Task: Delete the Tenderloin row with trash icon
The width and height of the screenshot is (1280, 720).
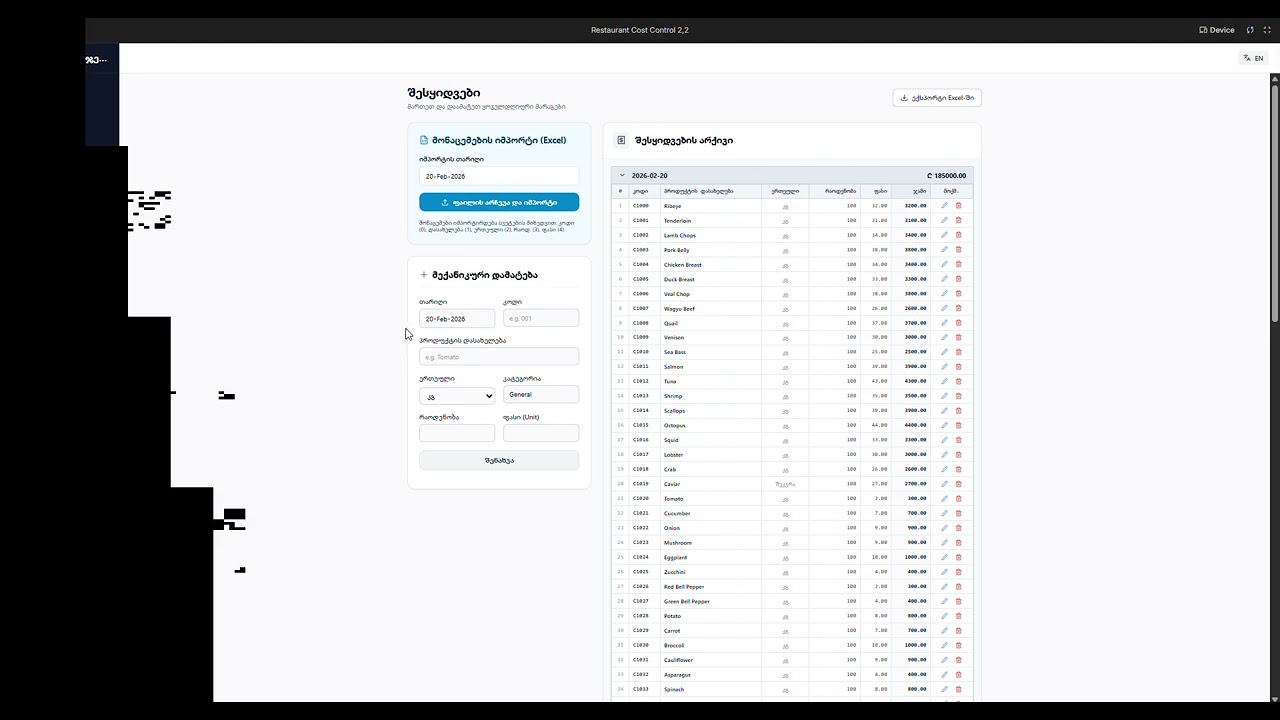Action: pos(958,221)
